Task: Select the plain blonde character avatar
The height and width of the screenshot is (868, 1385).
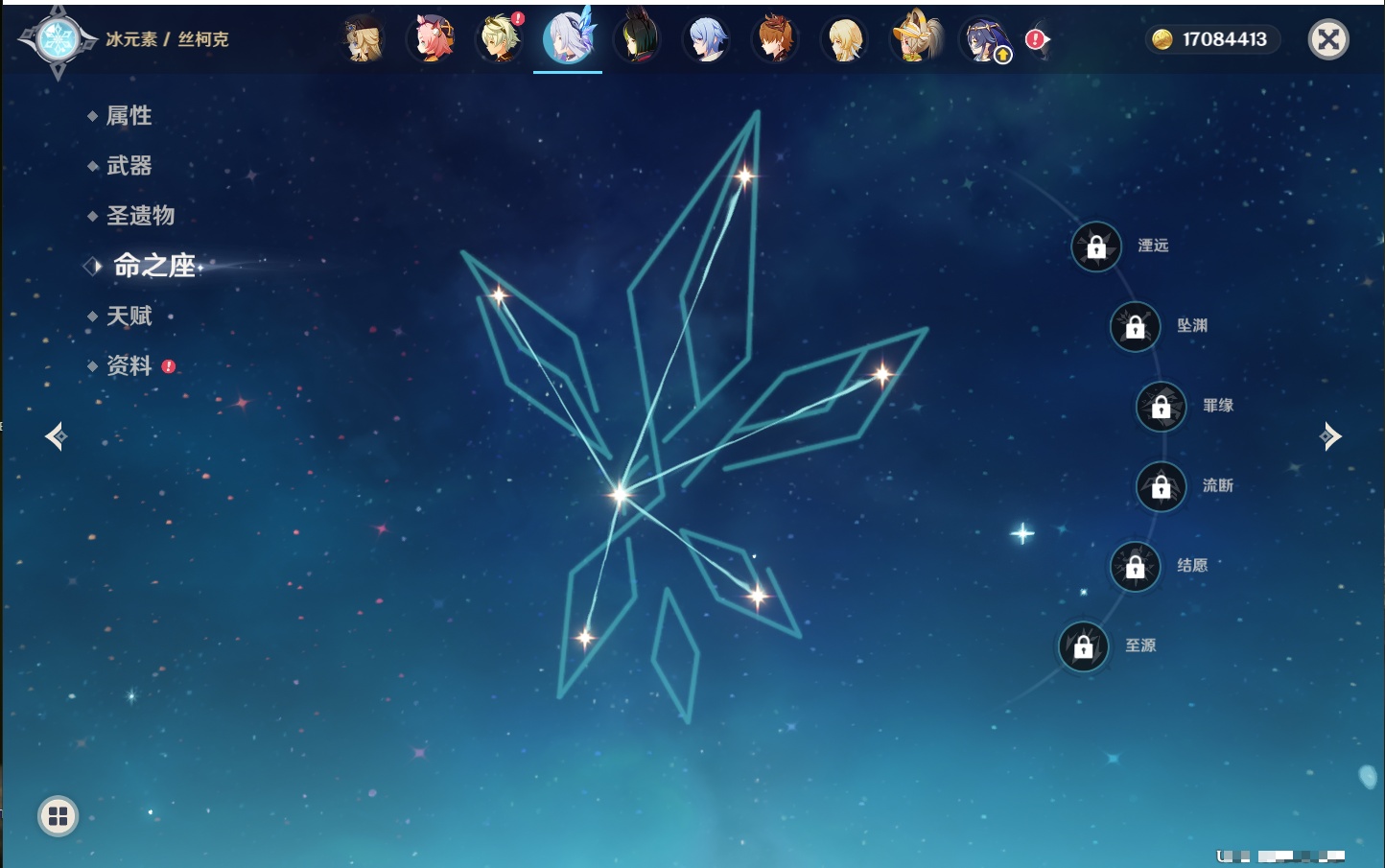Action: [x=844, y=39]
